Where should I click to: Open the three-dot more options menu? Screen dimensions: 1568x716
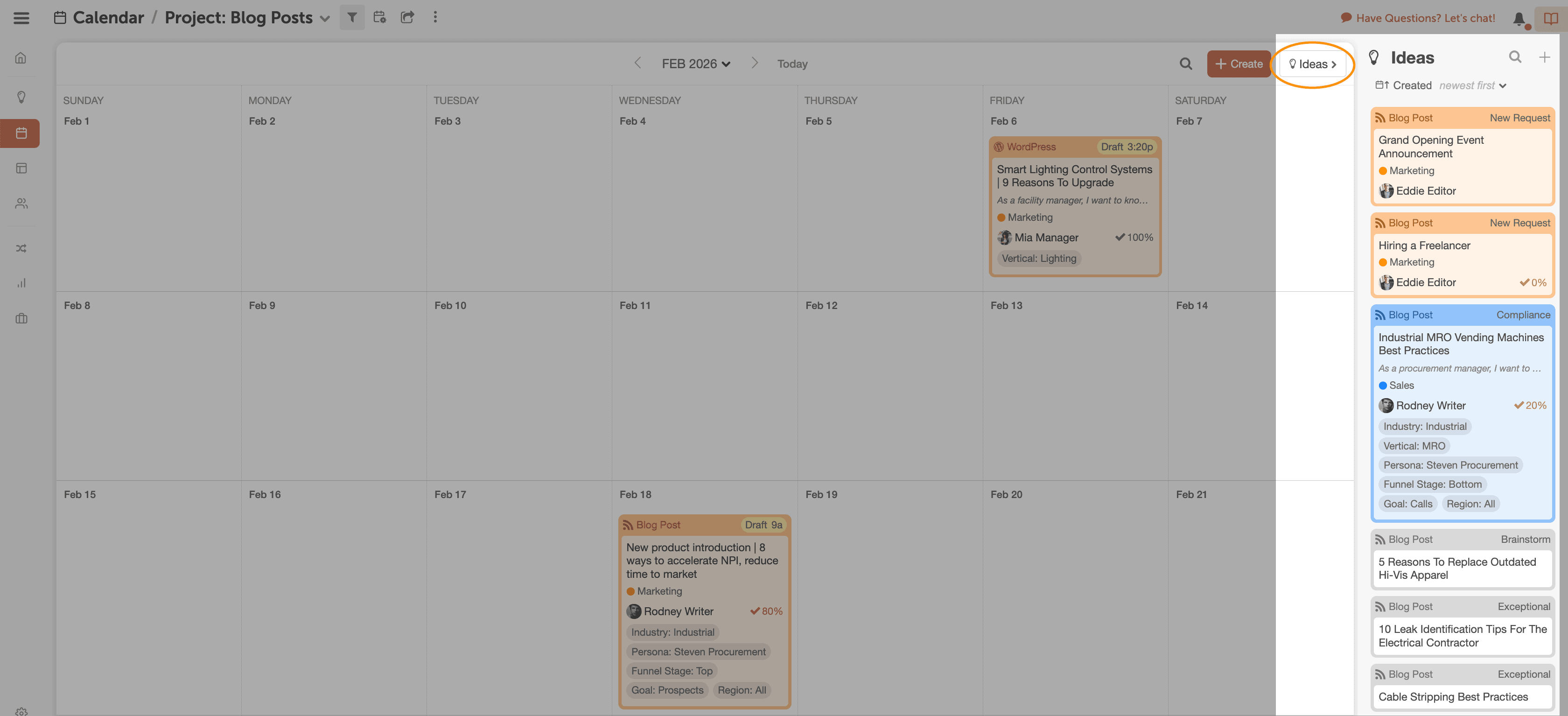tap(434, 18)
